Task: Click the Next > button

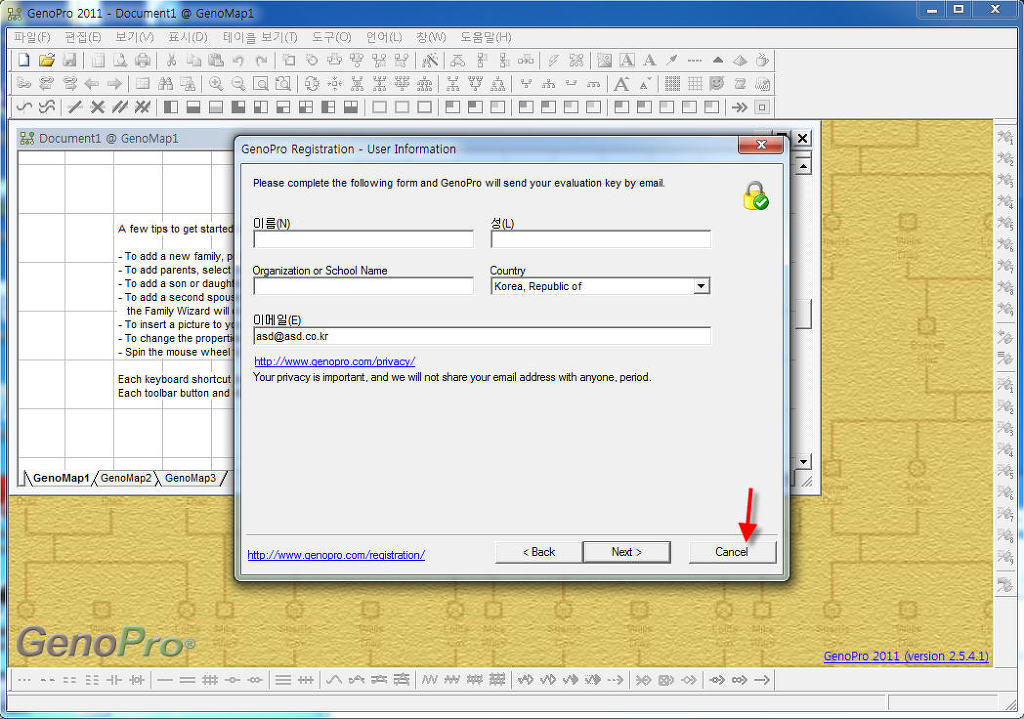Action: [x=626, y=552]
